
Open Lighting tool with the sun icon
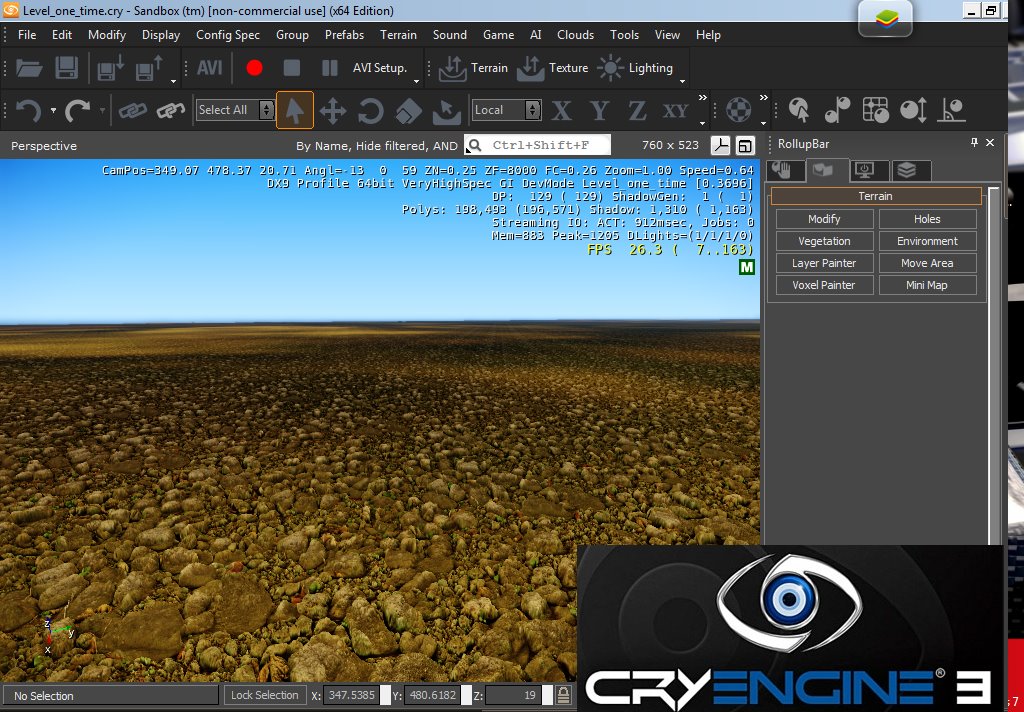[635, 68]
